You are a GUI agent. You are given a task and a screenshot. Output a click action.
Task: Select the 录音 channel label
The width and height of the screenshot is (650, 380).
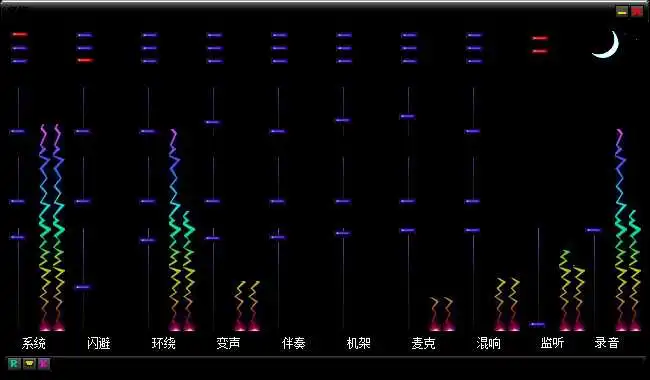point(606,343)
